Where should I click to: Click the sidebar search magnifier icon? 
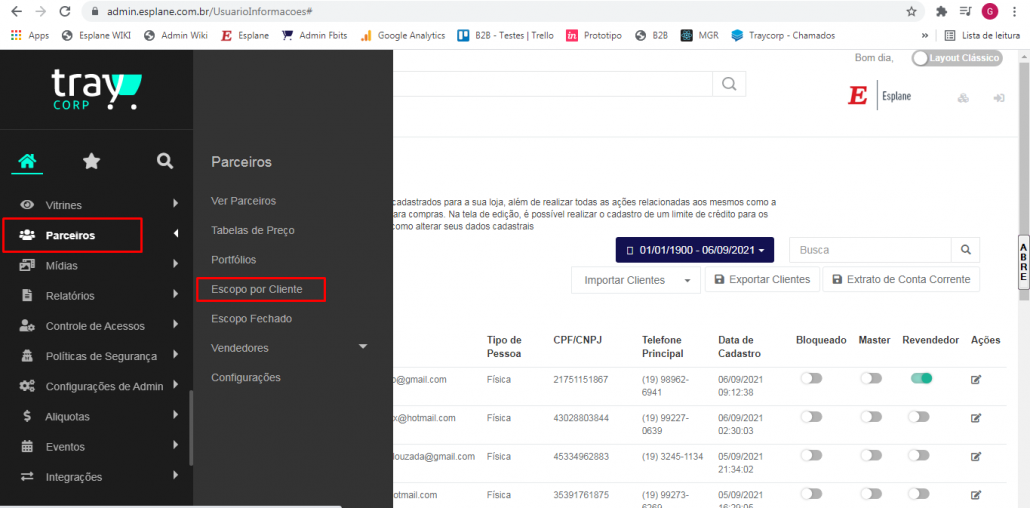click(165, 161)
